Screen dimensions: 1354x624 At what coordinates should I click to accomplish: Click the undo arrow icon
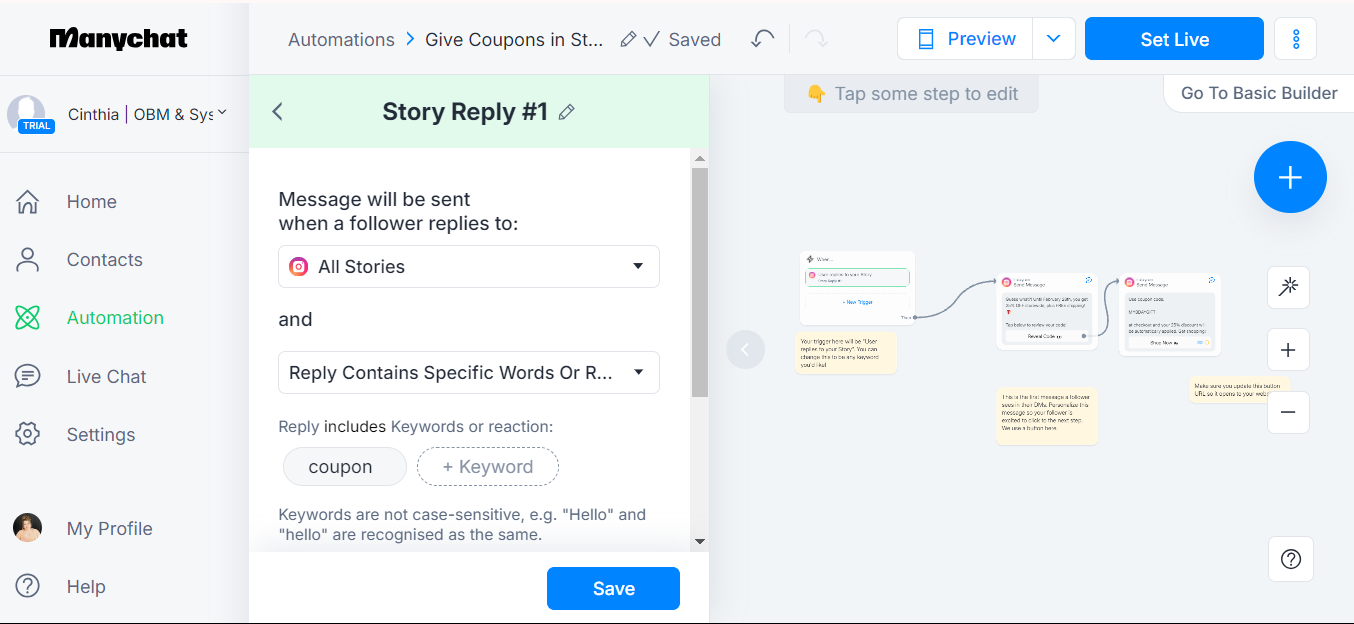click(x=762, y=38)
